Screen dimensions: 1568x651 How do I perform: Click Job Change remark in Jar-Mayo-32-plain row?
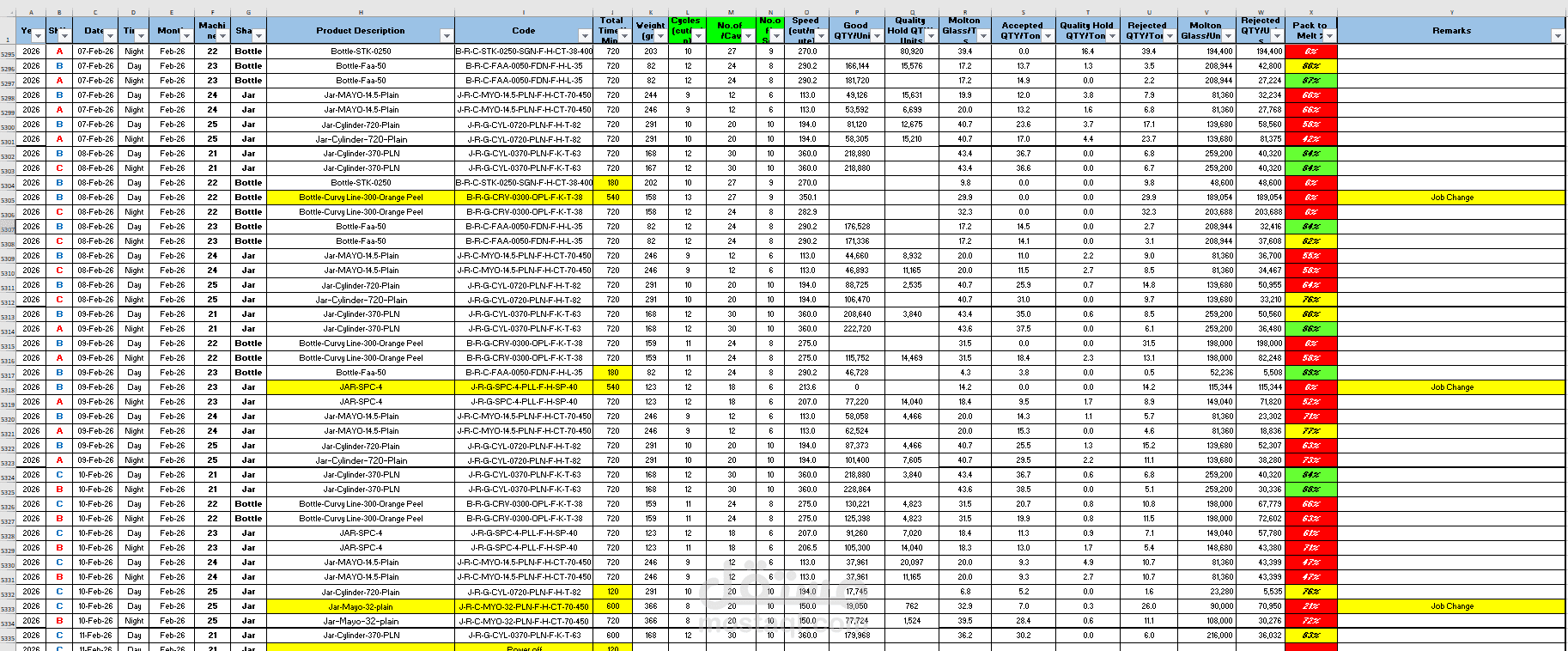coord(1452,606)
